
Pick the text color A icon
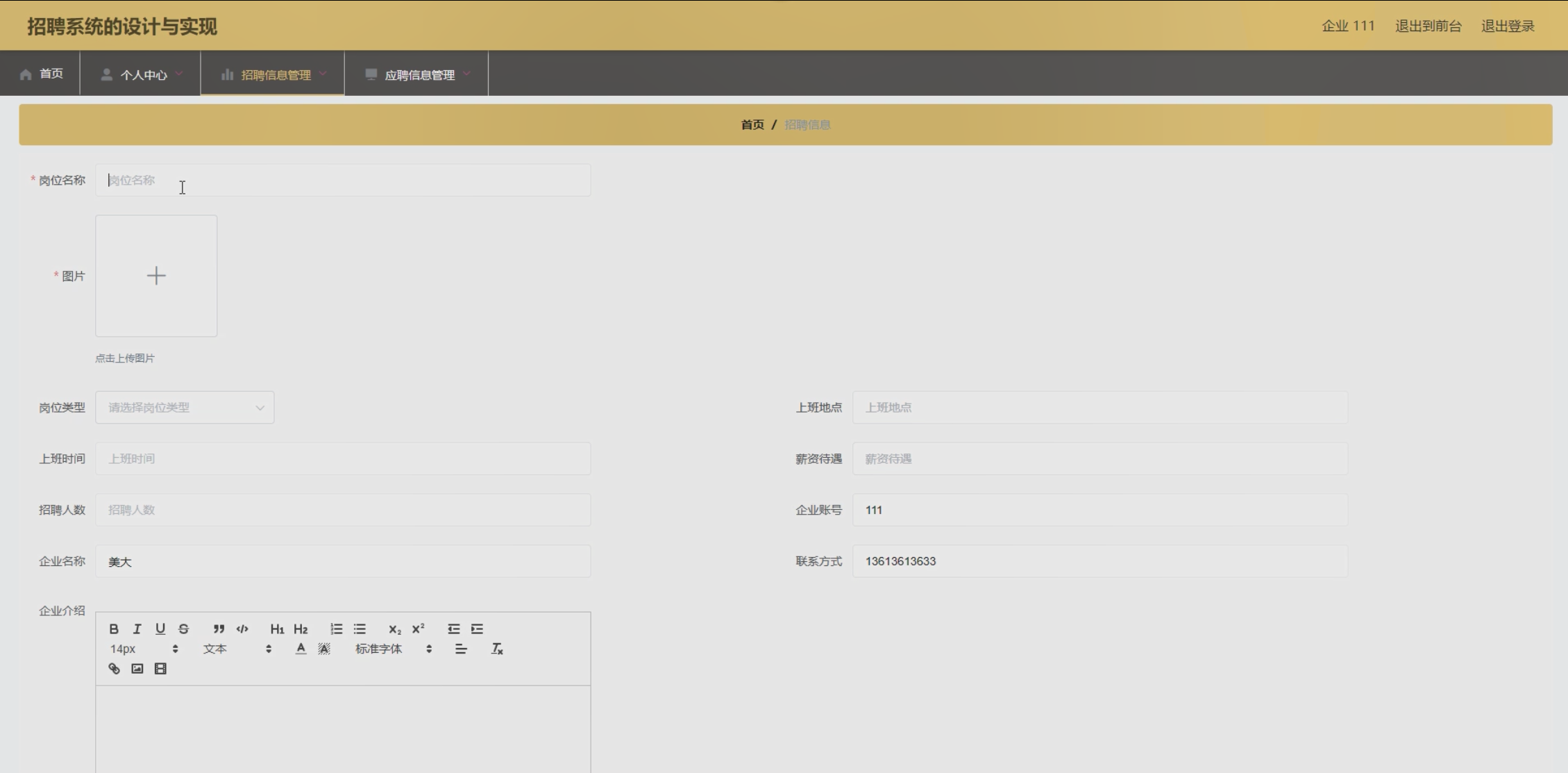[x=301, y=649]
